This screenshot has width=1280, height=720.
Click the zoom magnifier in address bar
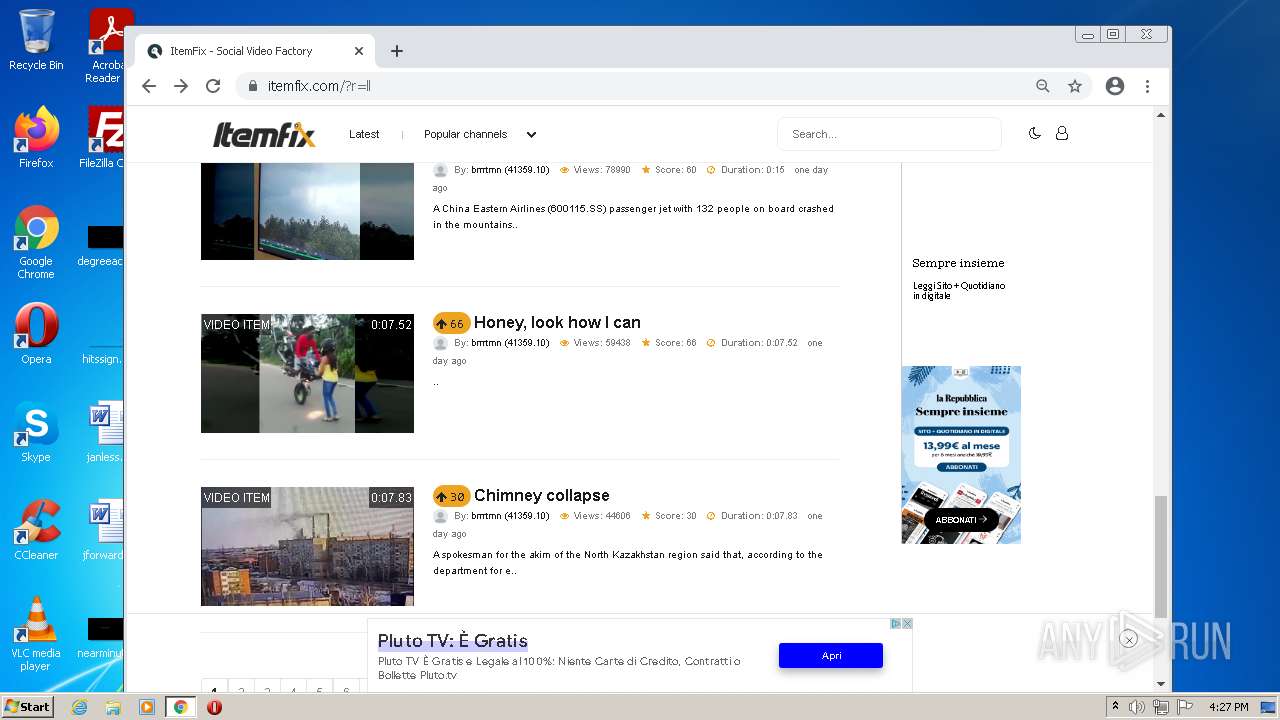click(1043, 86)
